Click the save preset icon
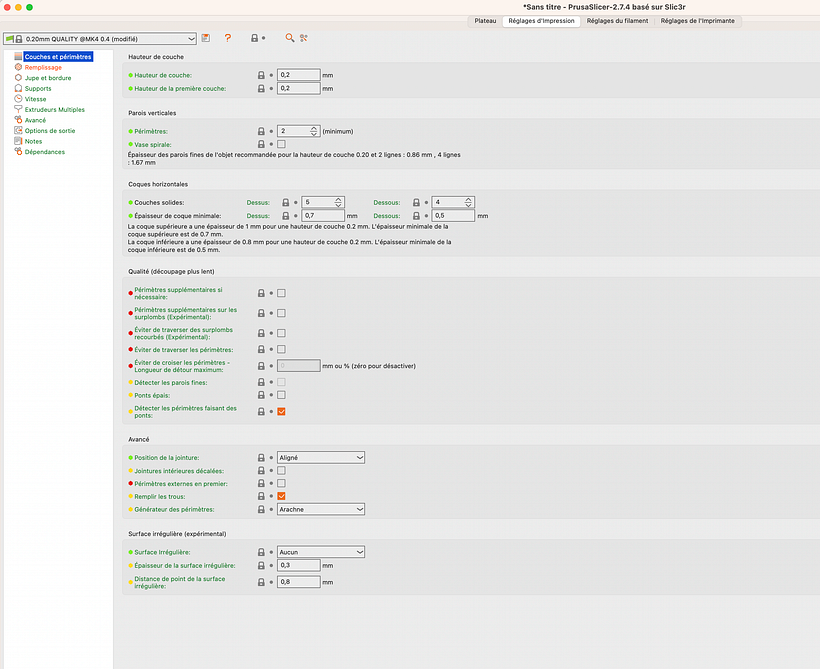The width and height of the screenshot is (820, 669). click(206, 38)
